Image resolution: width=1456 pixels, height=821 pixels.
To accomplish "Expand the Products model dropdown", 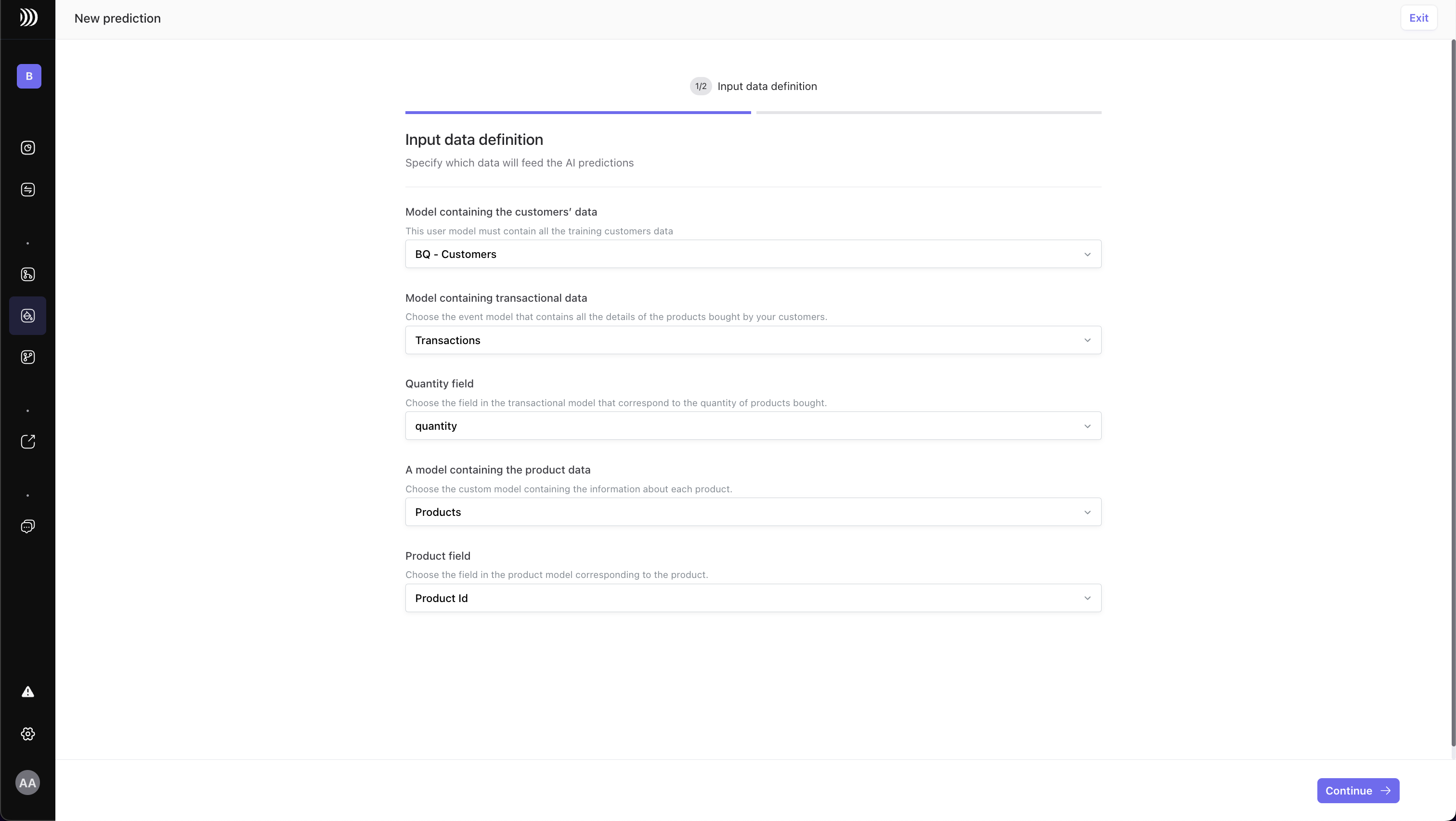I will coord(753,512).
